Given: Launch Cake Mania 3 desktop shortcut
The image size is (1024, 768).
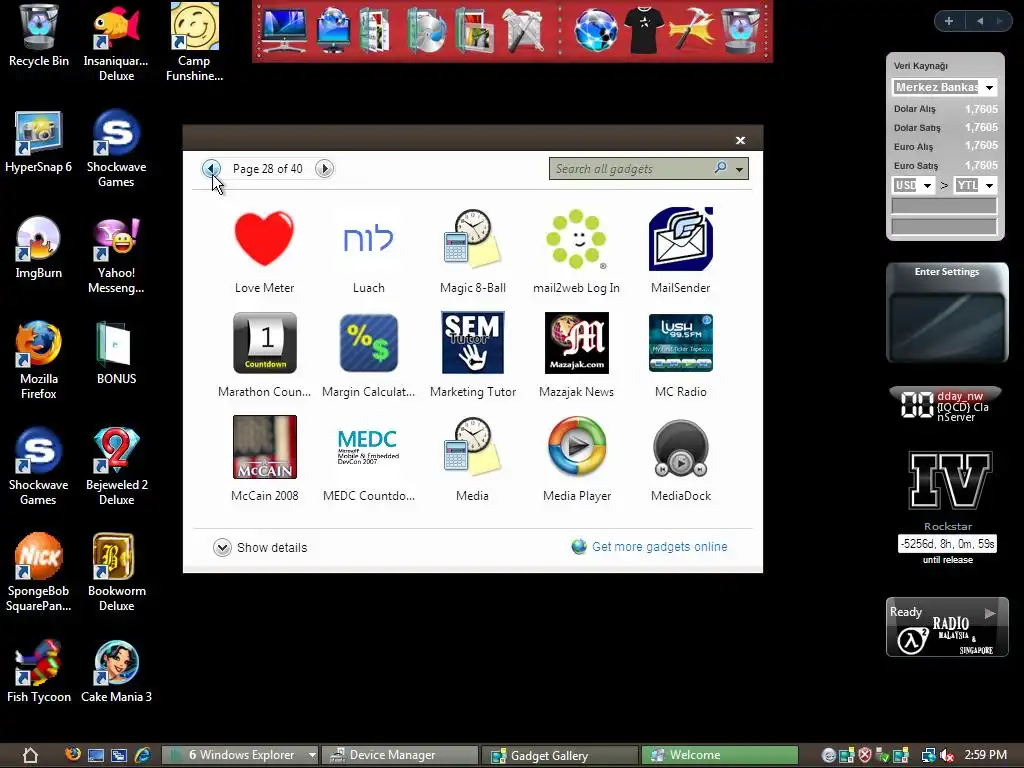Looking at the screenshot, I should click(116, 671).
